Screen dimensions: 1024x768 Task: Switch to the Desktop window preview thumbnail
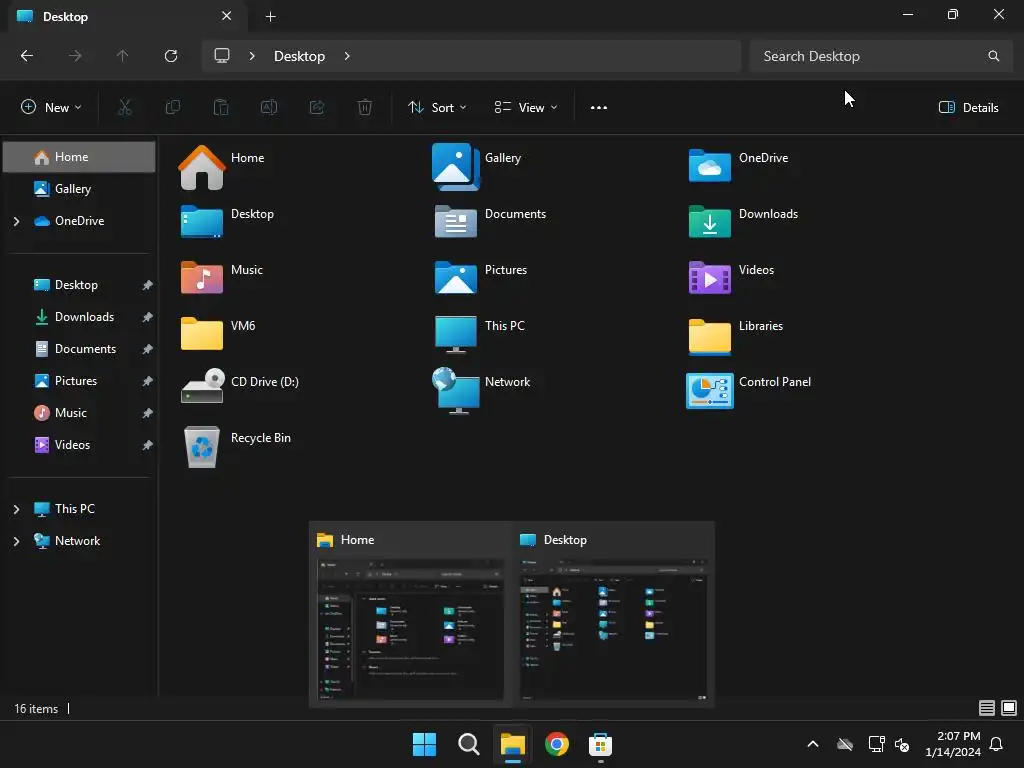(x=613, y=630)
